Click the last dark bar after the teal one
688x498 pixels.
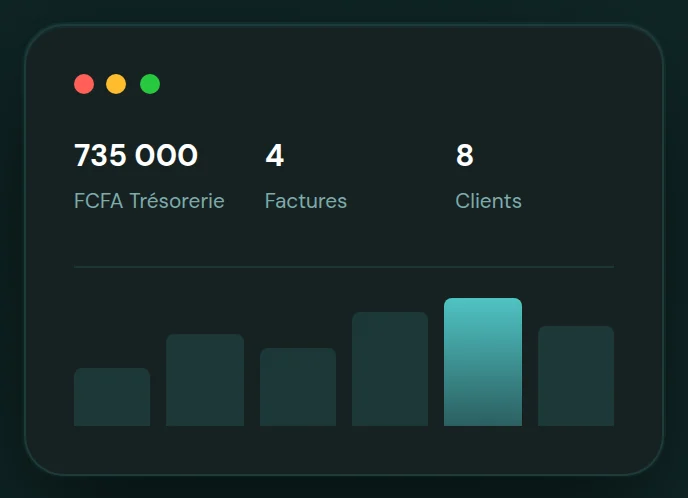tap(576, 376)
